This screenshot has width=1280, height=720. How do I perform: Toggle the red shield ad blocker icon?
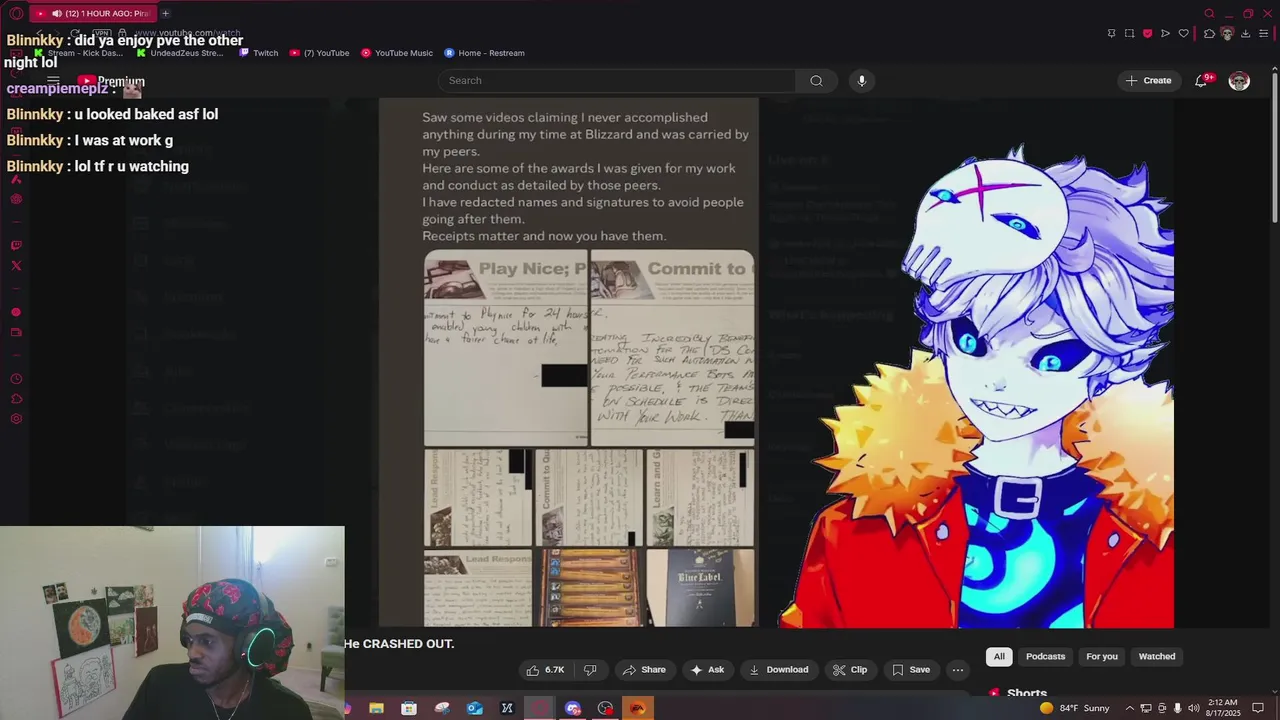(1147, 33)
